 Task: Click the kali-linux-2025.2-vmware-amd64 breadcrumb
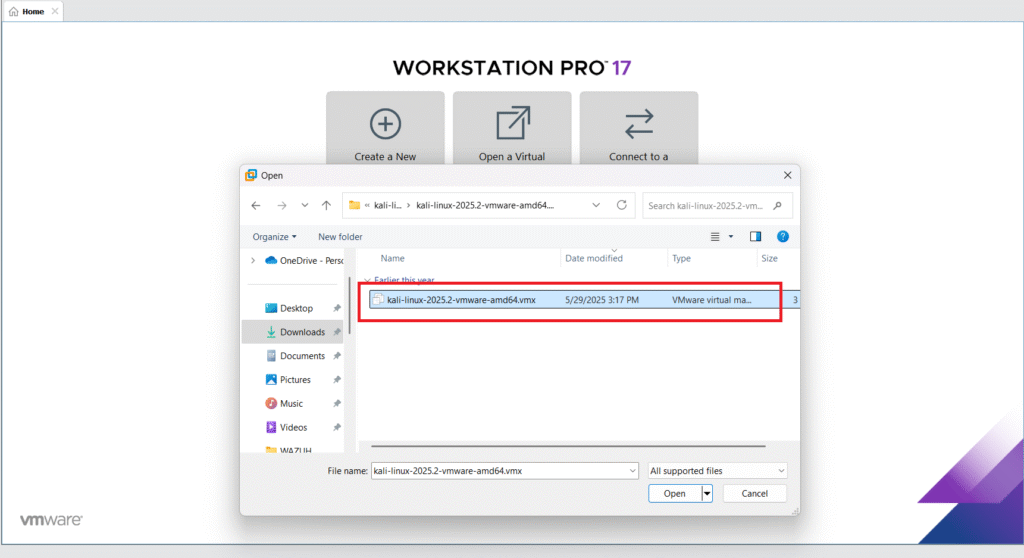485,205
